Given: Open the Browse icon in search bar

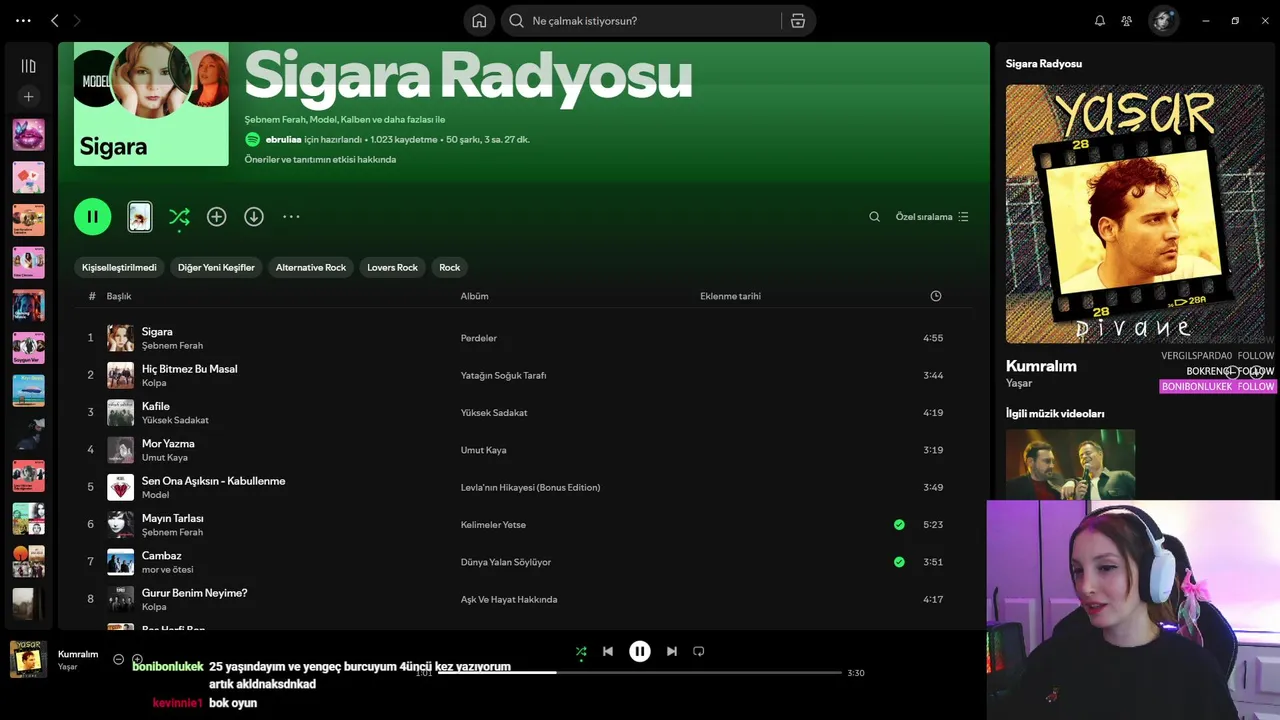Looking at the screenshot, I should click(798, 21).
